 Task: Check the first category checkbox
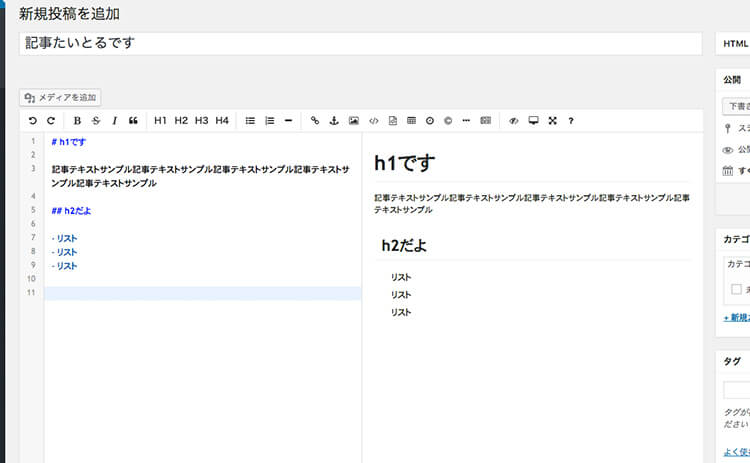[736, 289]
